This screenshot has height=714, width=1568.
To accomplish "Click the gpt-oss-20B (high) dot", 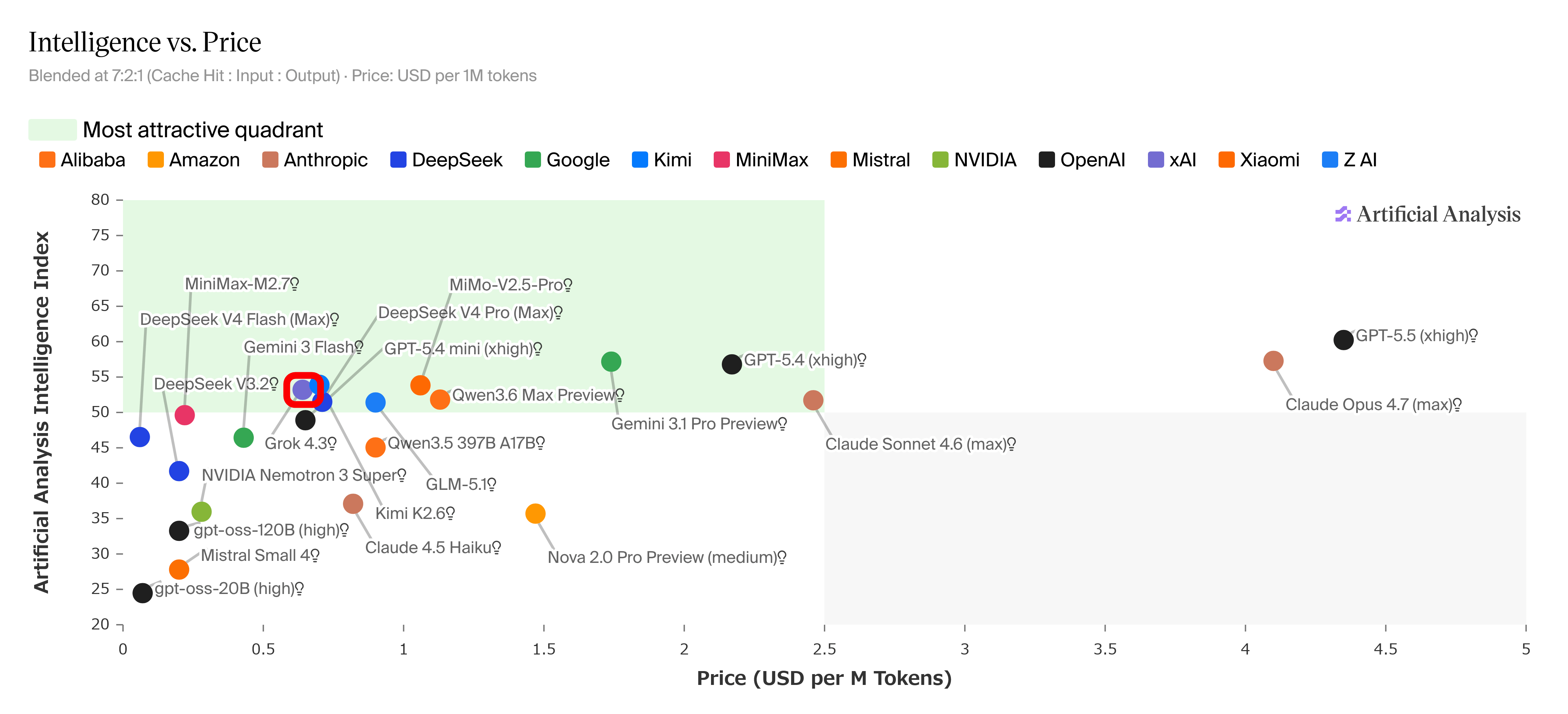I will pyautogui.click(x=142, y=593).
